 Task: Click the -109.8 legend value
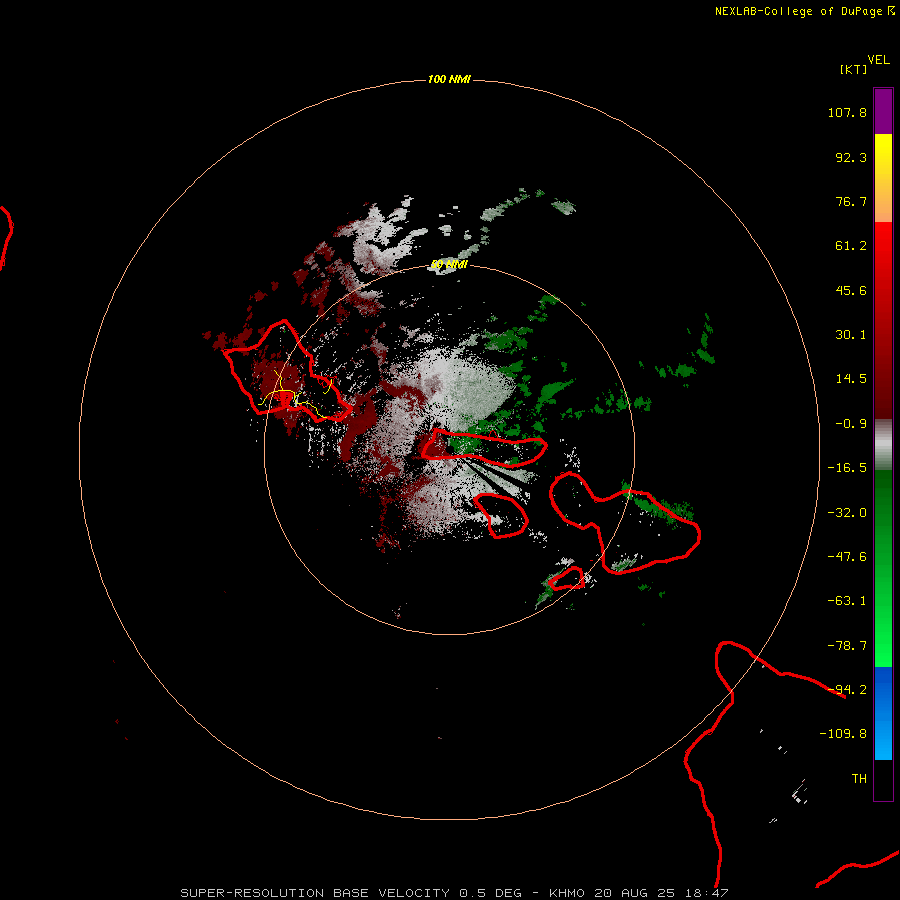pyautogui.click(x=843, y=734)
